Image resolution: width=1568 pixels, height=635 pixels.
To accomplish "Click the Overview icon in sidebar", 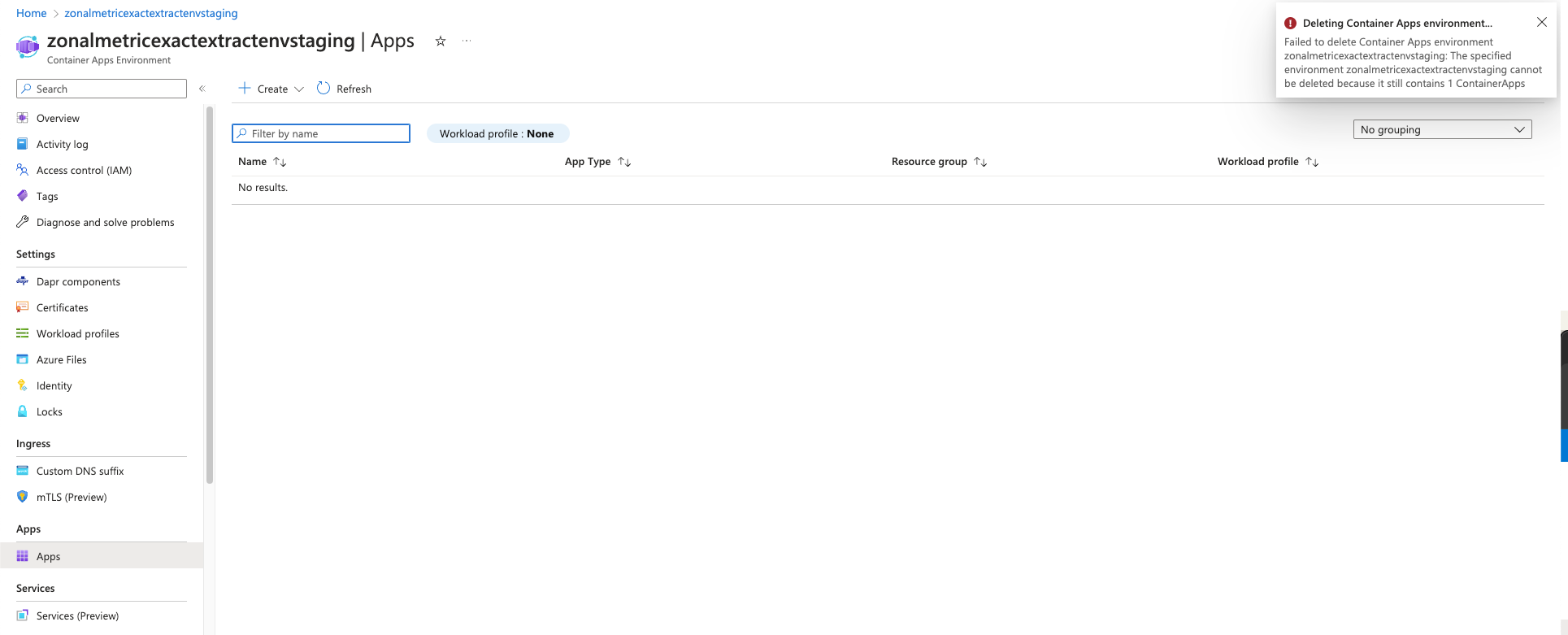I will 23,118.
